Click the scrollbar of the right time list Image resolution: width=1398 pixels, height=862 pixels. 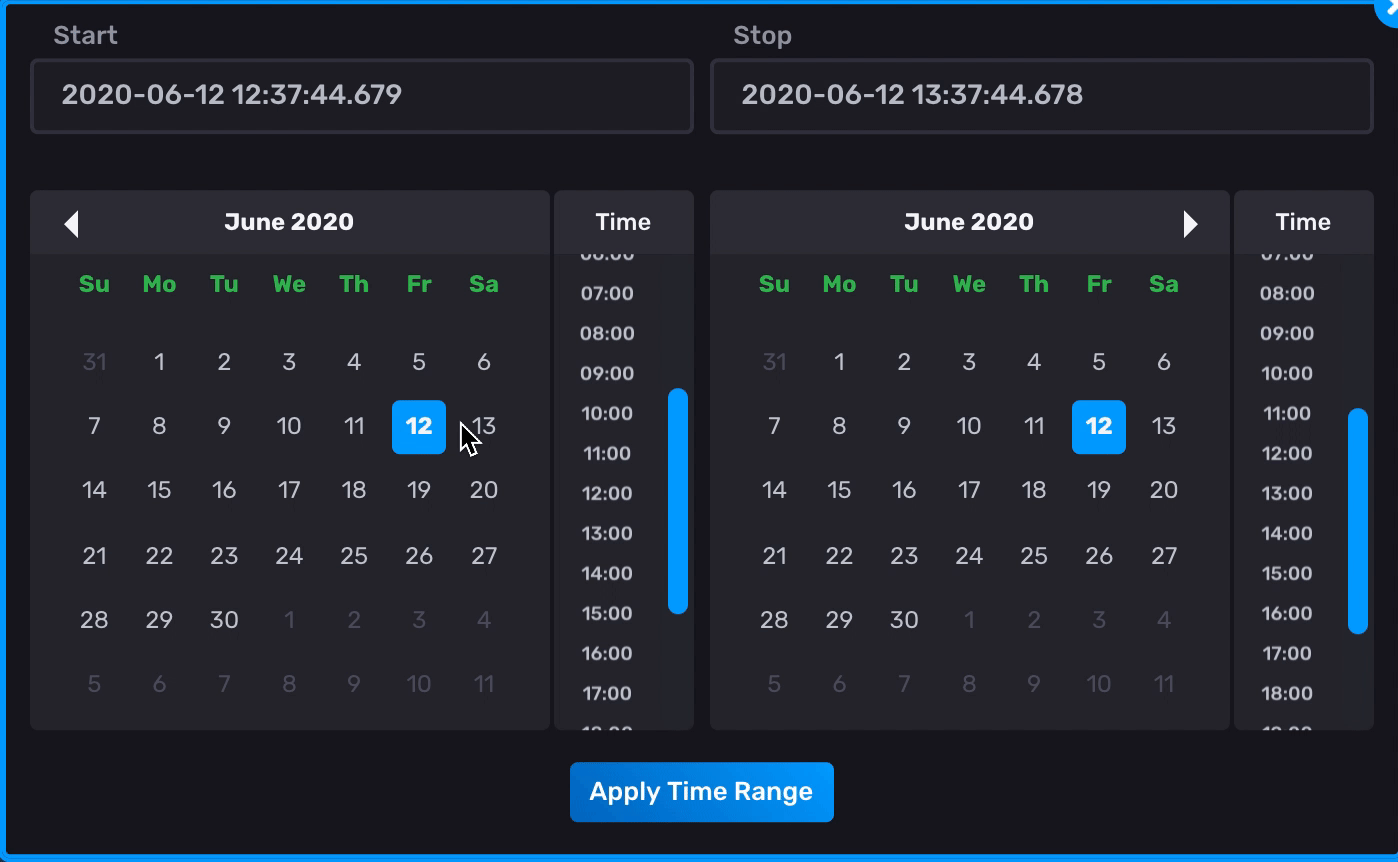(x=1357, y=522)
